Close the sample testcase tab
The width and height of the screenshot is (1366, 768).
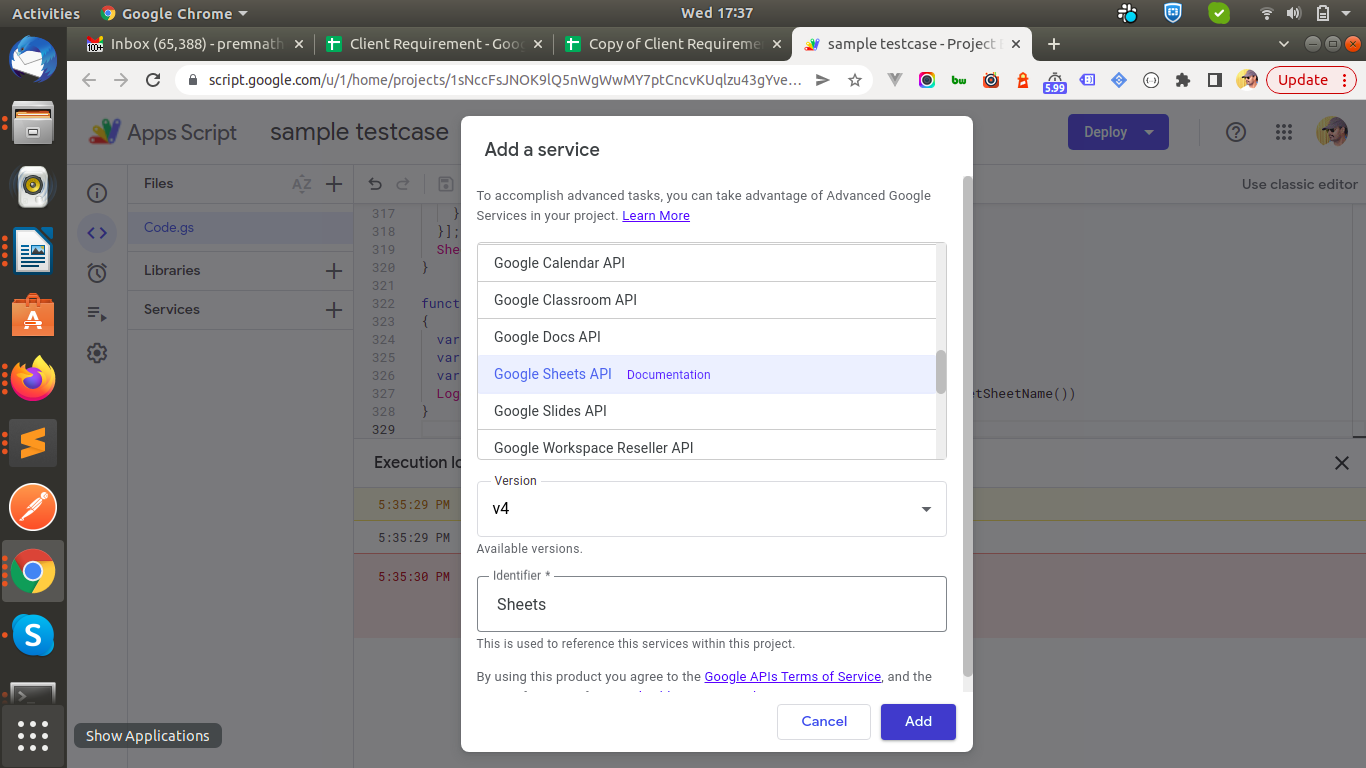tap(1016, 44)
